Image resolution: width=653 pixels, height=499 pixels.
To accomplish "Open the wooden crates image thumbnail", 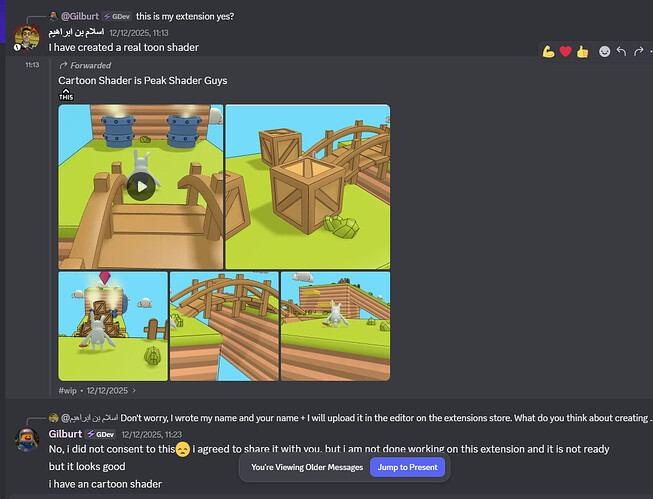I will pos(308,187).
